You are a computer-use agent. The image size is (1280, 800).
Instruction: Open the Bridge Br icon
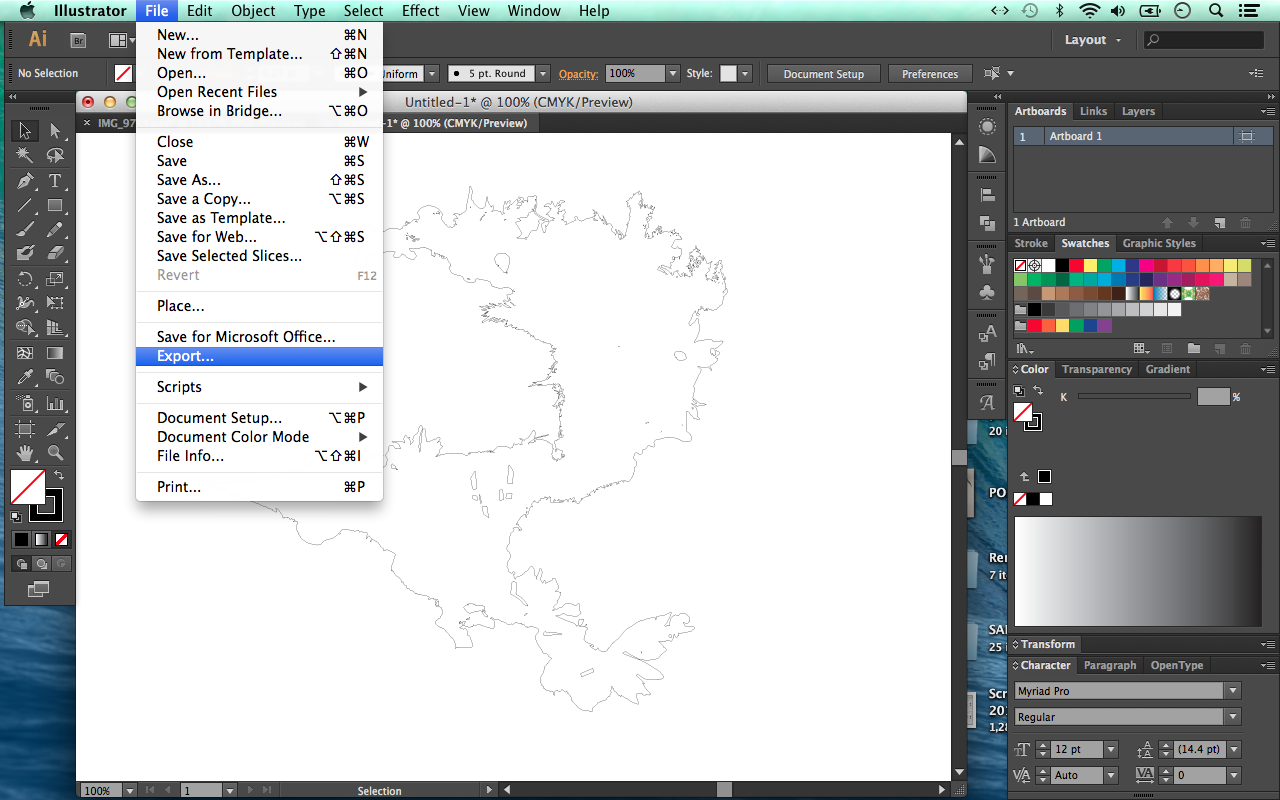coord(79,40)
